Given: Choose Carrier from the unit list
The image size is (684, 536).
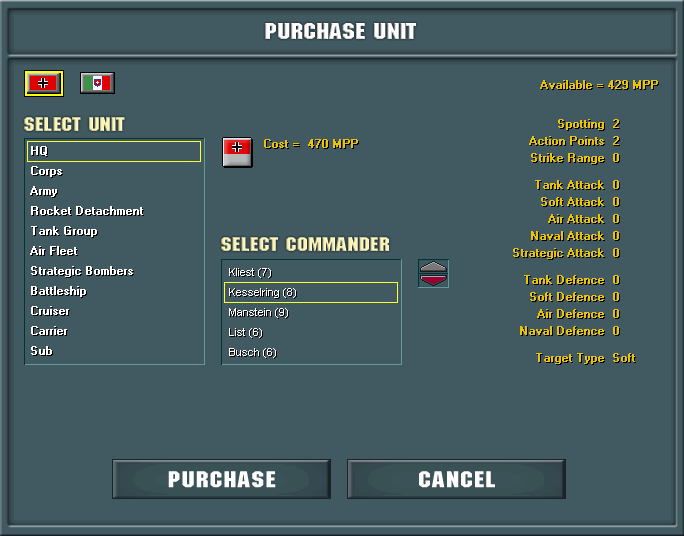Looking at the screenshot, I should click(49, 331).
